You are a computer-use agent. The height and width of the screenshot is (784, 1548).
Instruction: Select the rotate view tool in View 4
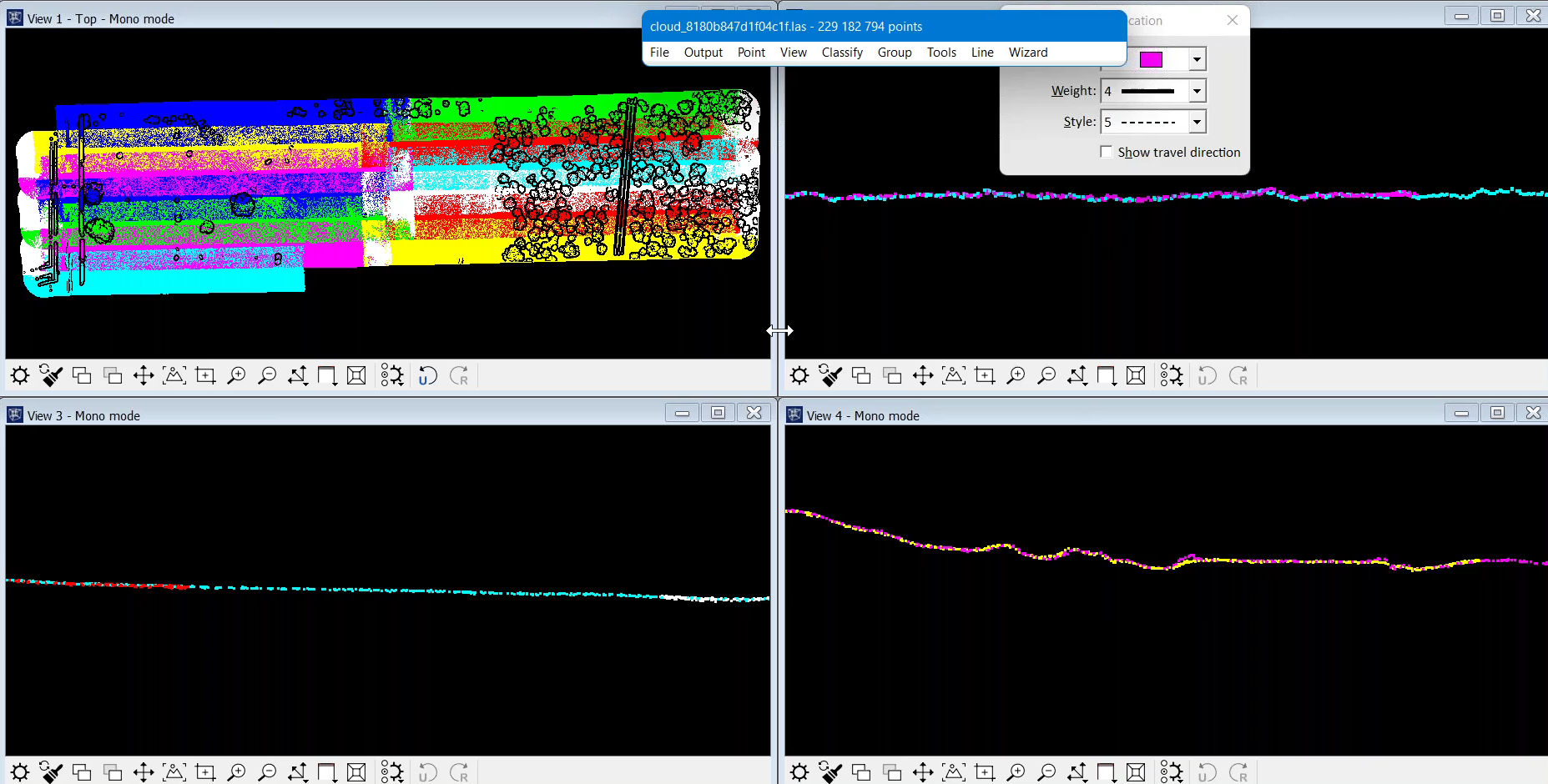point(1077,772)
